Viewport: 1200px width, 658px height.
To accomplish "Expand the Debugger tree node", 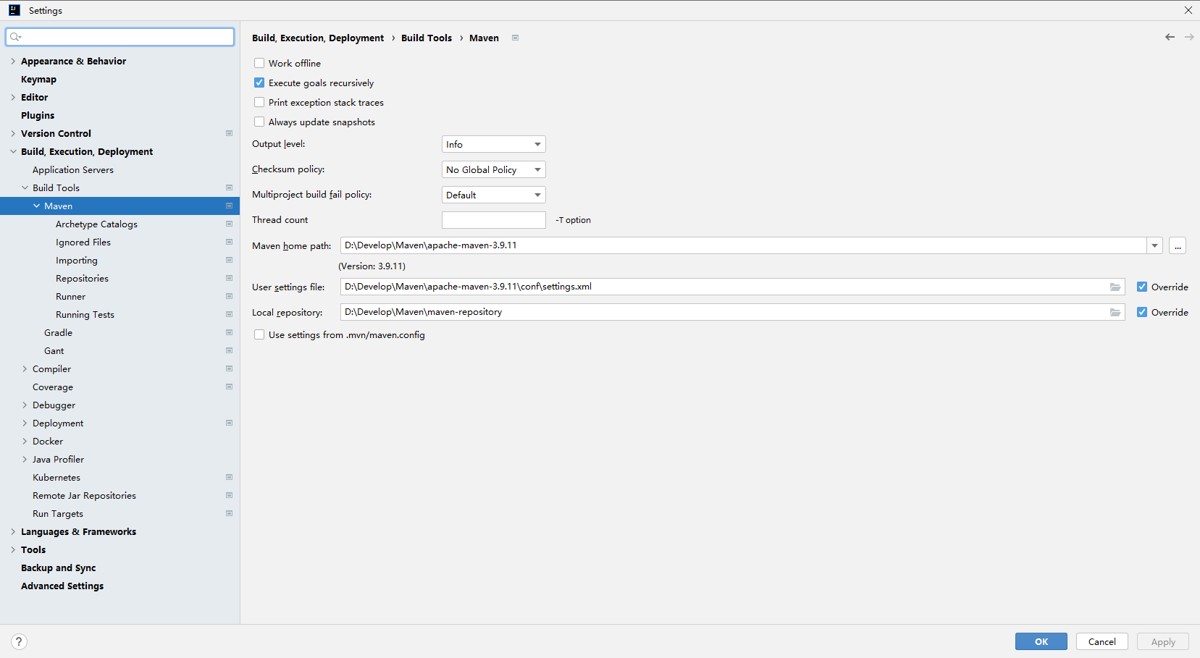I will point(24,405).
